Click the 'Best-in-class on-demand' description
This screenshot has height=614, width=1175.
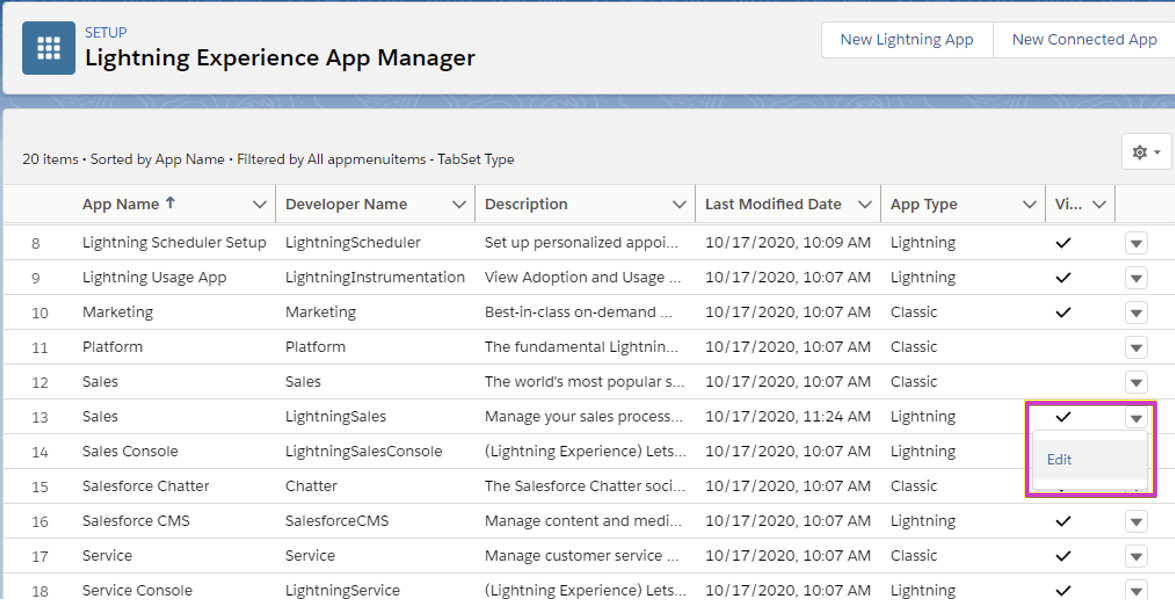(x=578, y=313)
